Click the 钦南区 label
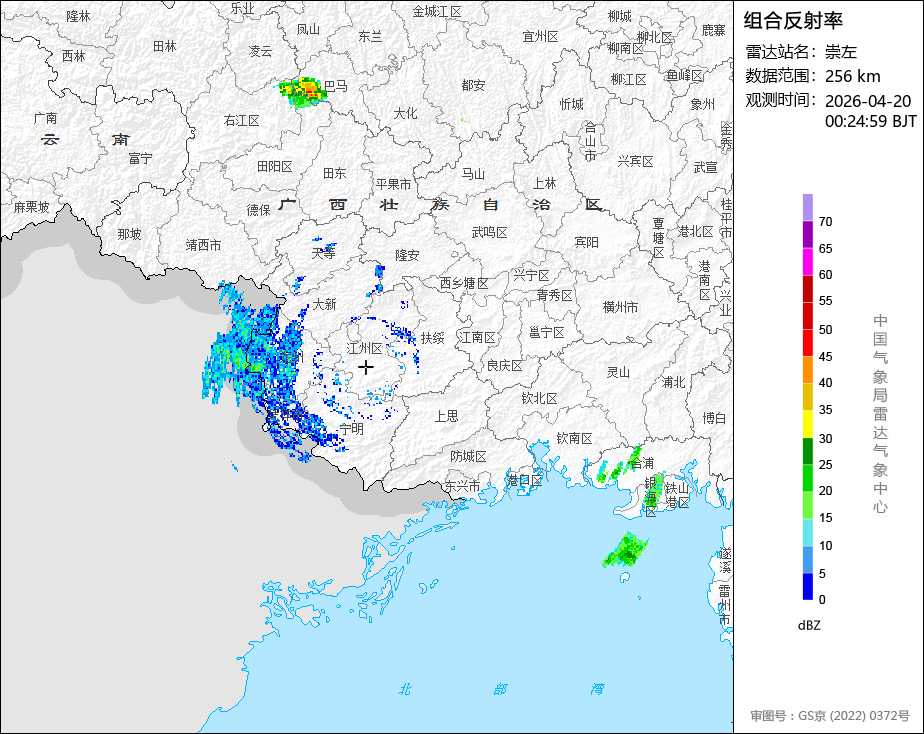 point(575,438)
